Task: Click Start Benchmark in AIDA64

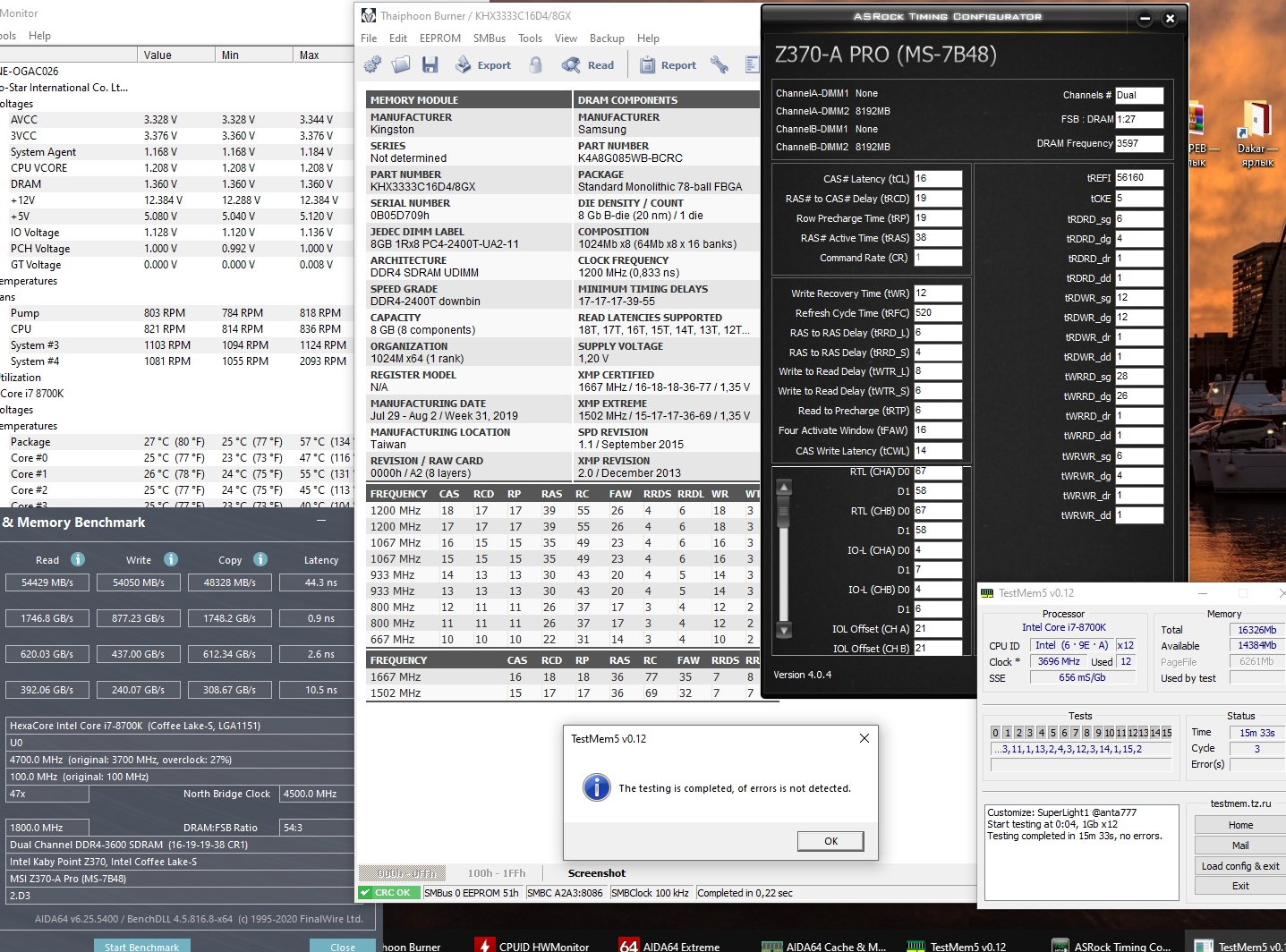Action: click(x=141, y=946)
